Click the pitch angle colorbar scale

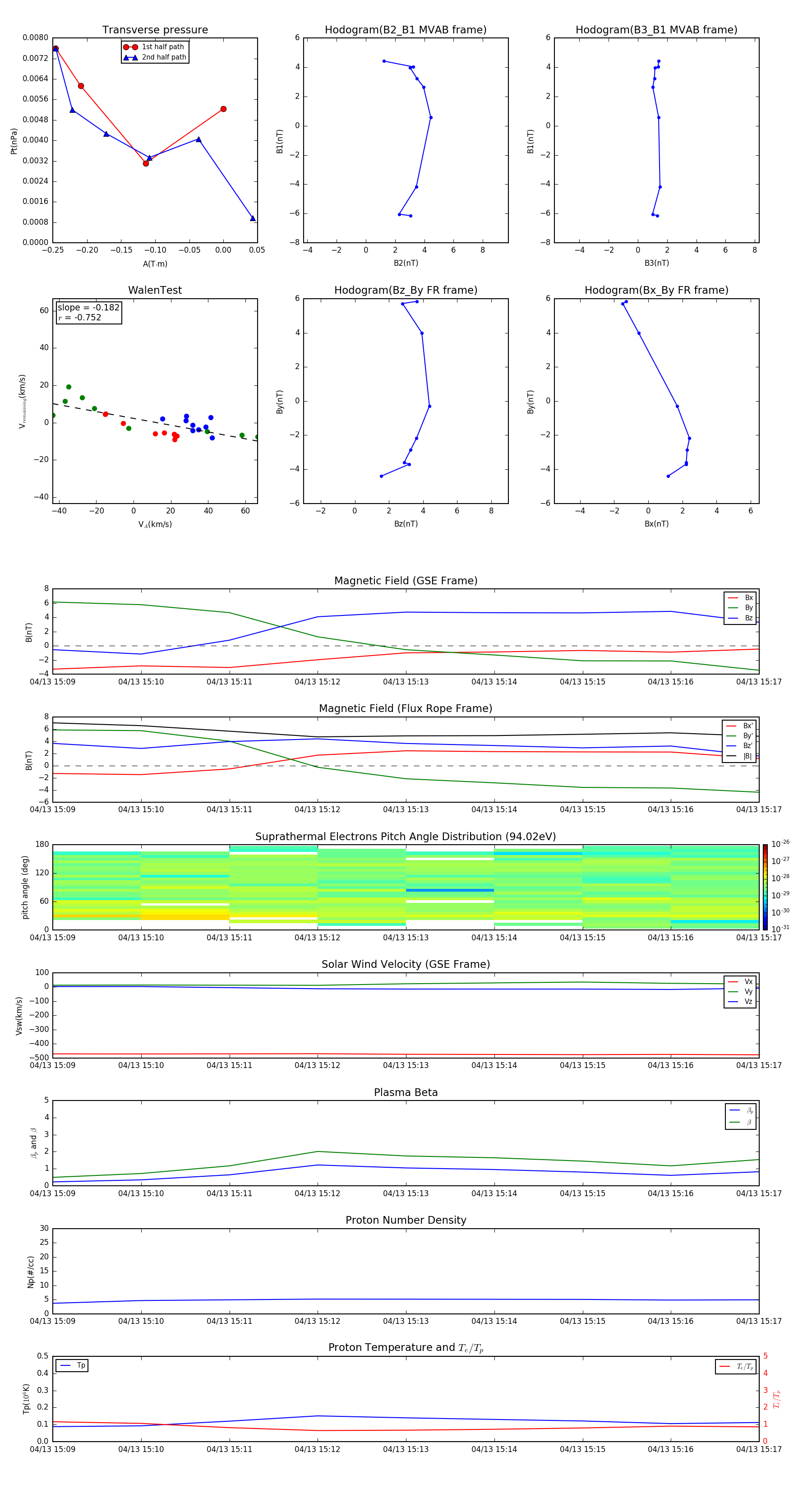click(765, 887)
